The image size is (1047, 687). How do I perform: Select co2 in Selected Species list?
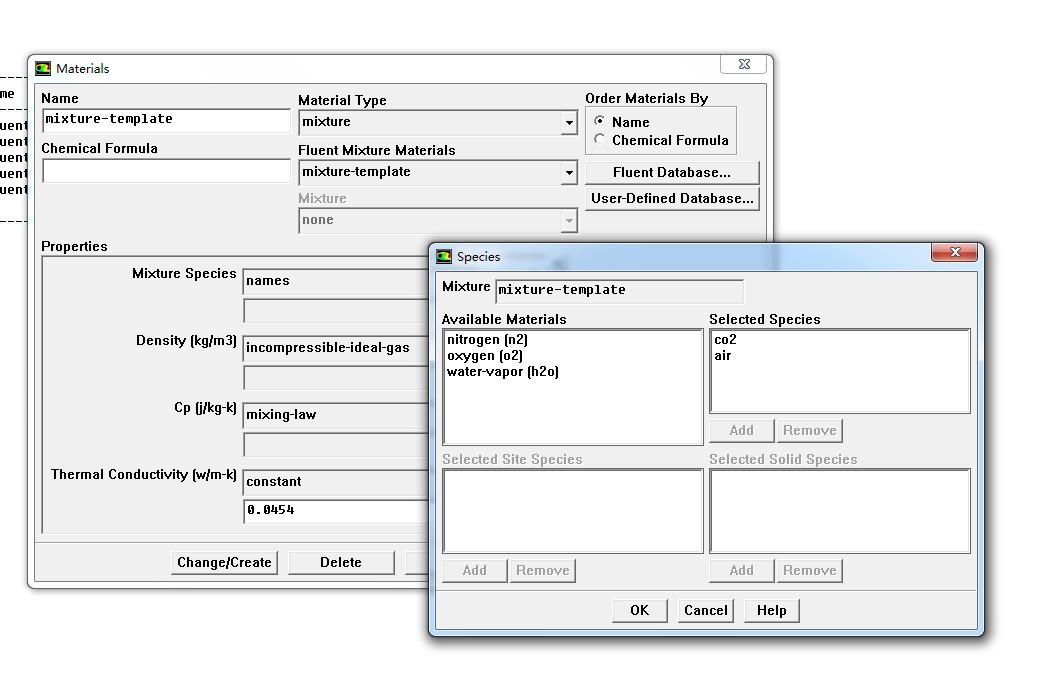click(x=725, y=340)
